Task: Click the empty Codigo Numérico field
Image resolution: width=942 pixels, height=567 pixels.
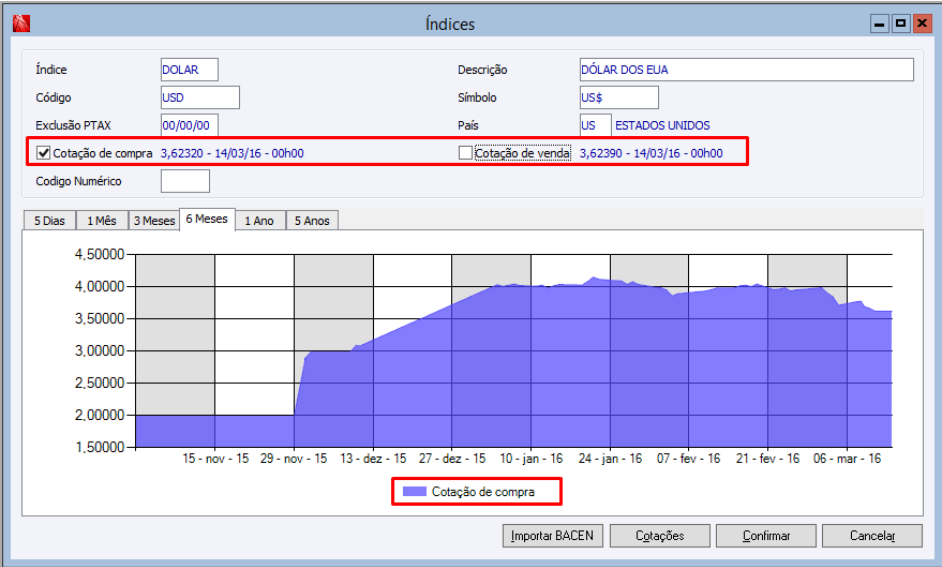Action: tap(185, 181)
